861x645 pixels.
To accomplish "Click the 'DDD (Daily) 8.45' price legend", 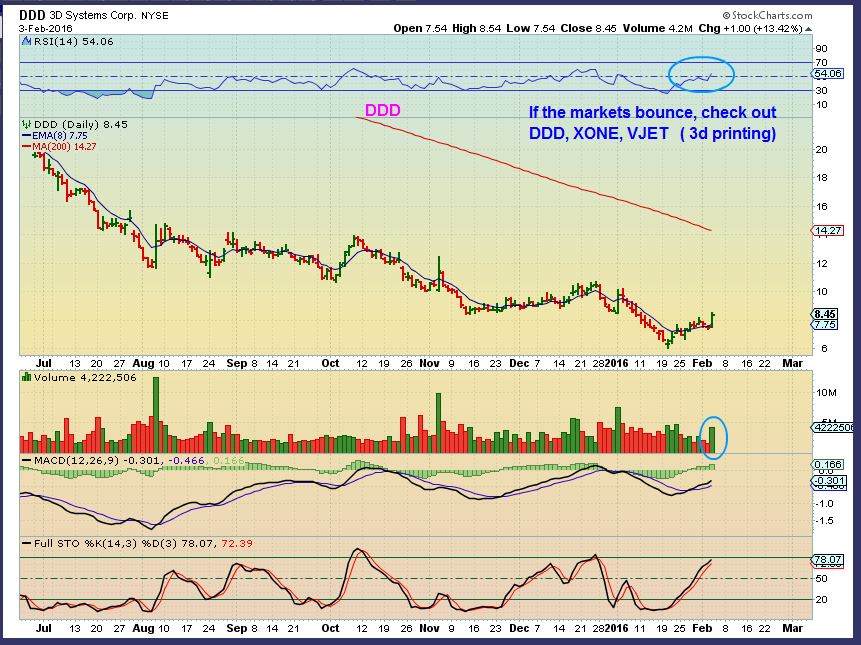I will pos(80,125).
